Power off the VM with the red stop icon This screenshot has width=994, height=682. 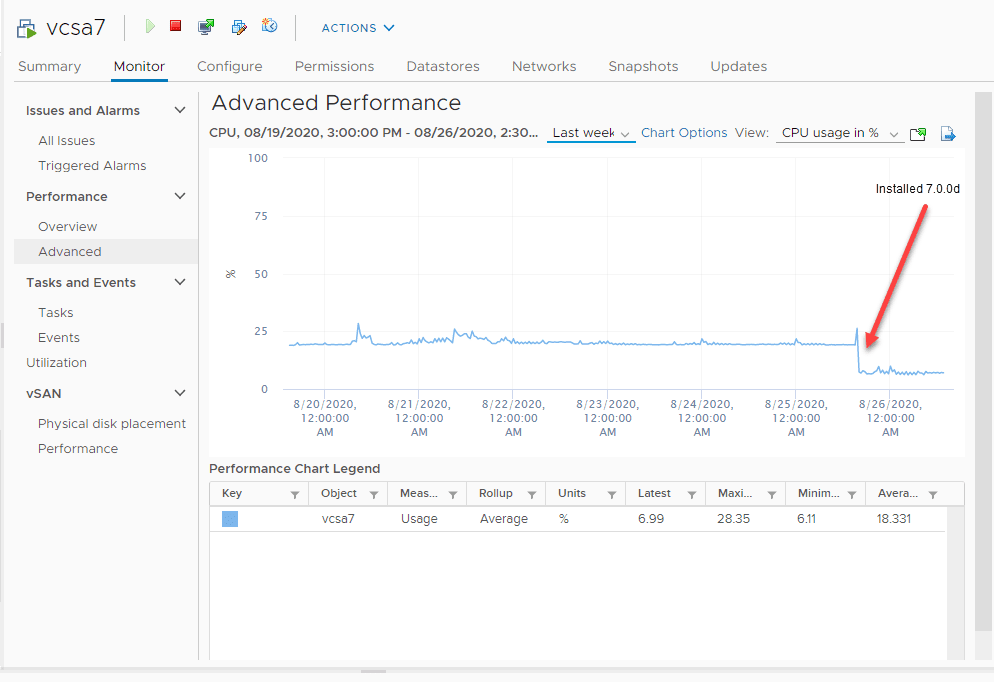pyautogui.click(x=174, y=25)
